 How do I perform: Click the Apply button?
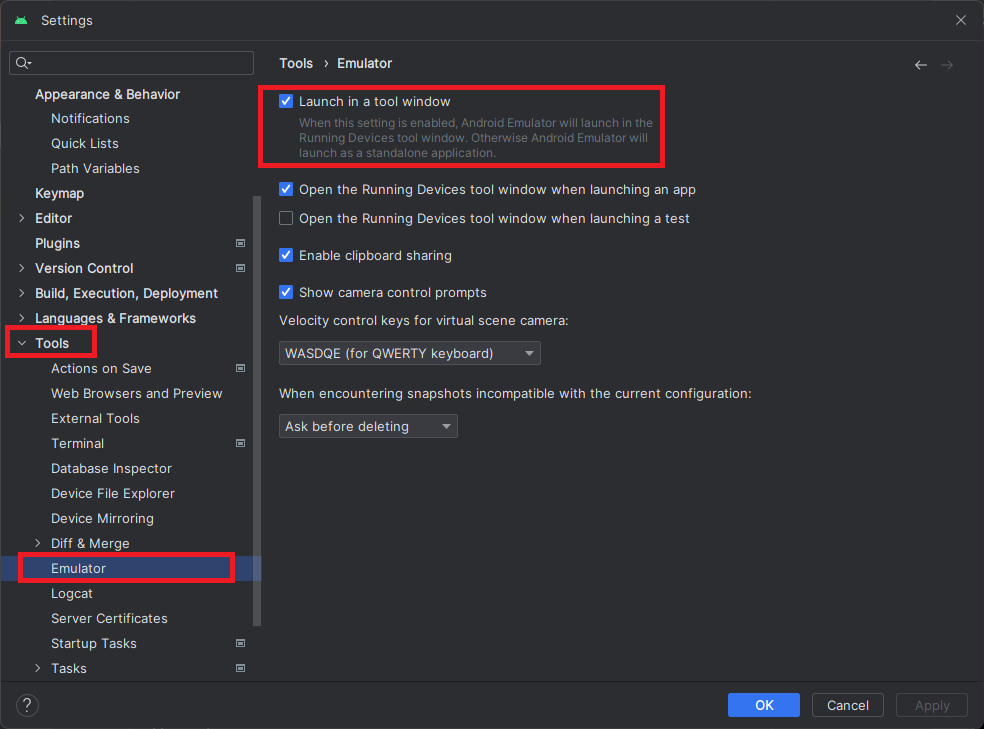932,705
